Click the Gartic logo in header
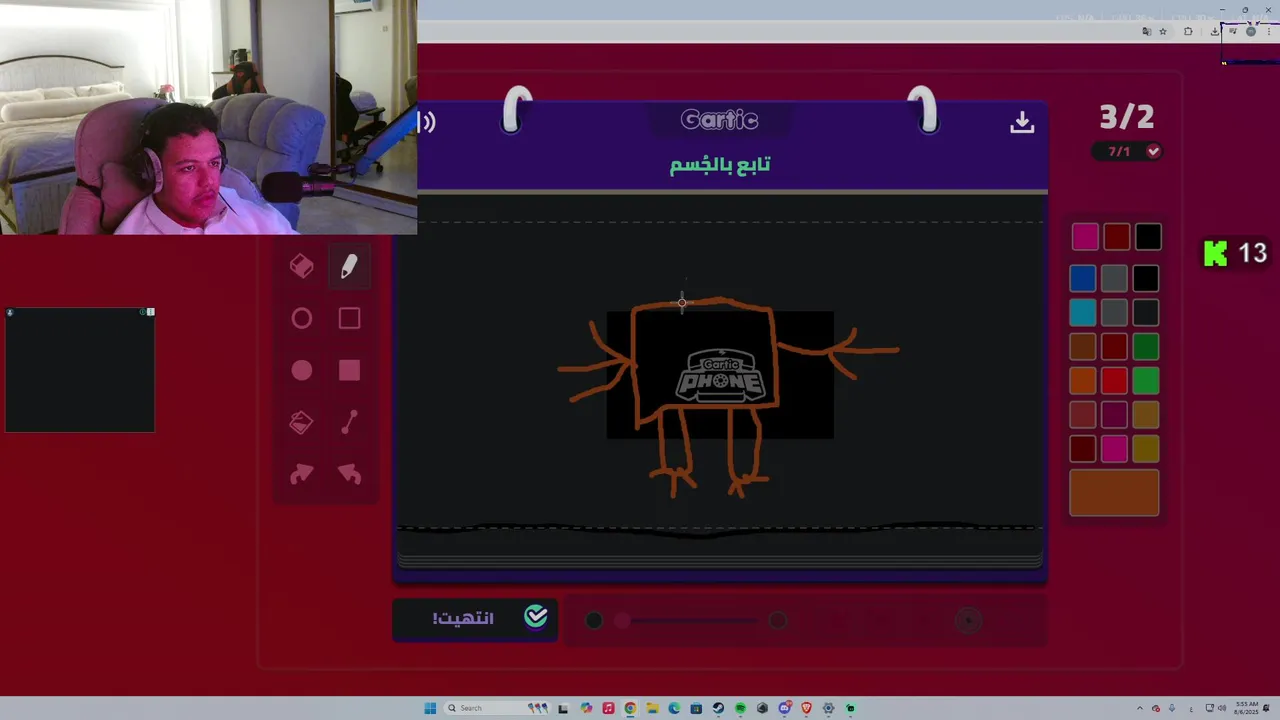 click(719, 120)
